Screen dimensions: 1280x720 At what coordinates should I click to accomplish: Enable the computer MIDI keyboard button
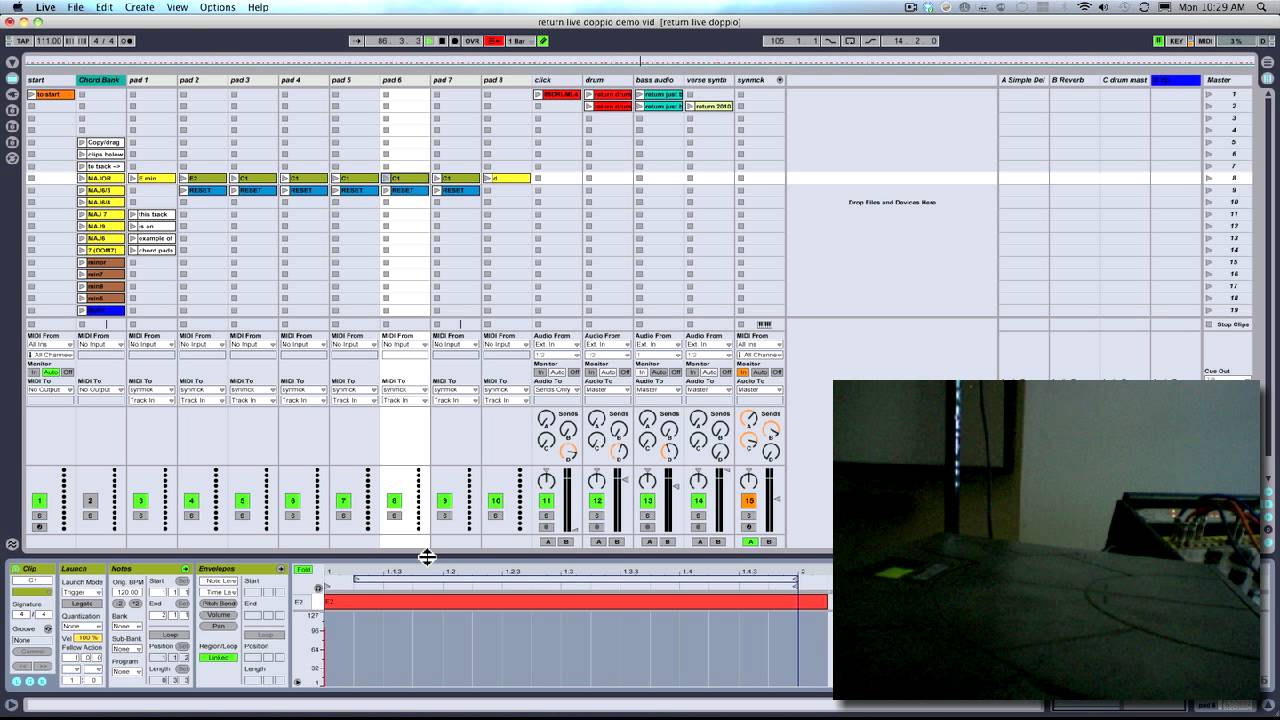tap(1158, 41)
